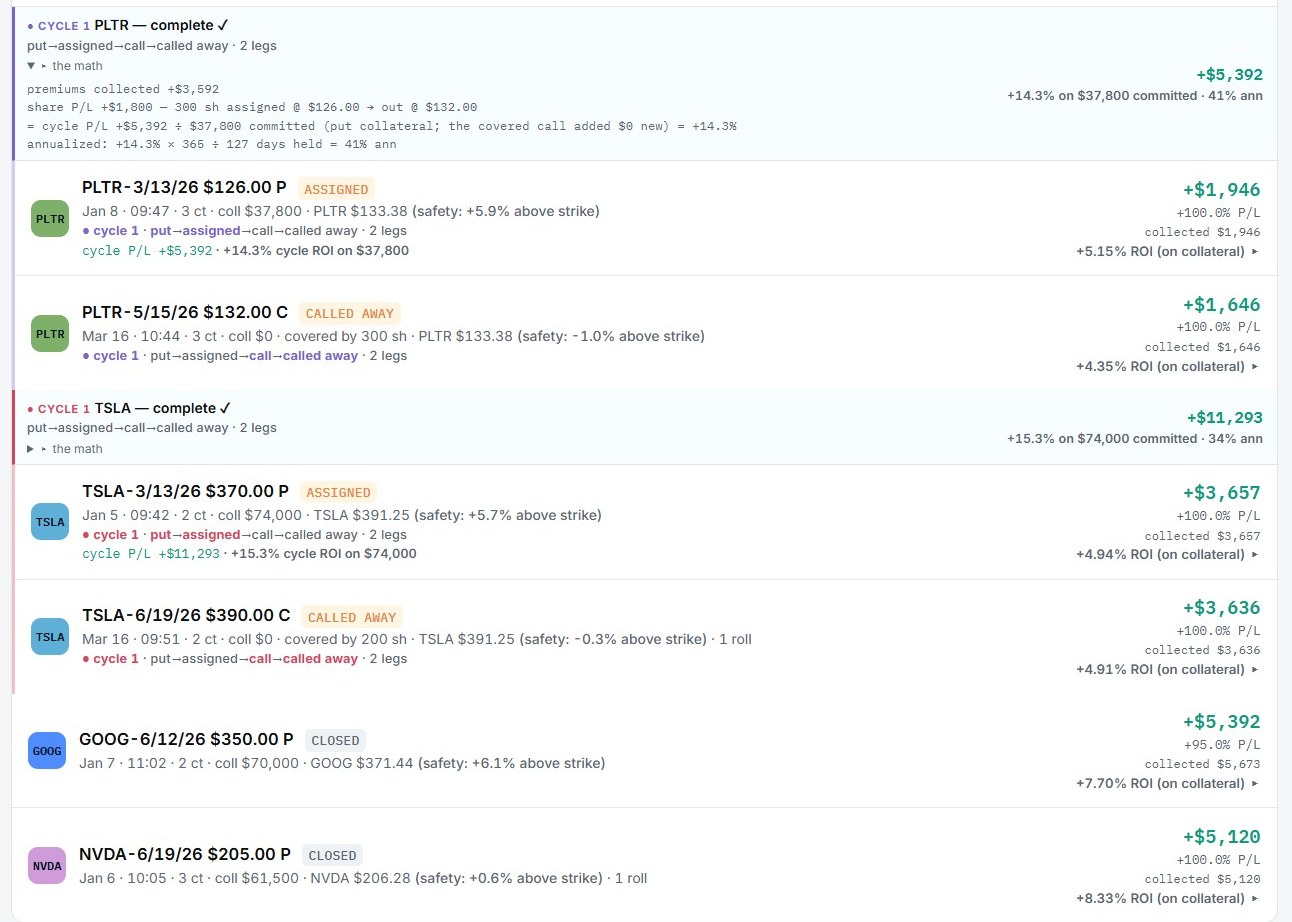Click the 'share P/L +$1,800' math line
Viewport: 1292px width, 922px height.
[252, 108]
